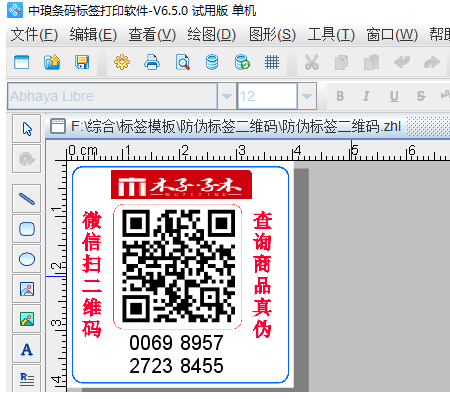The width and height of the screenshot is (450, 399).
Task: Toggle the grid display icon
Action: pyautogui.click(x=272, y=62)
